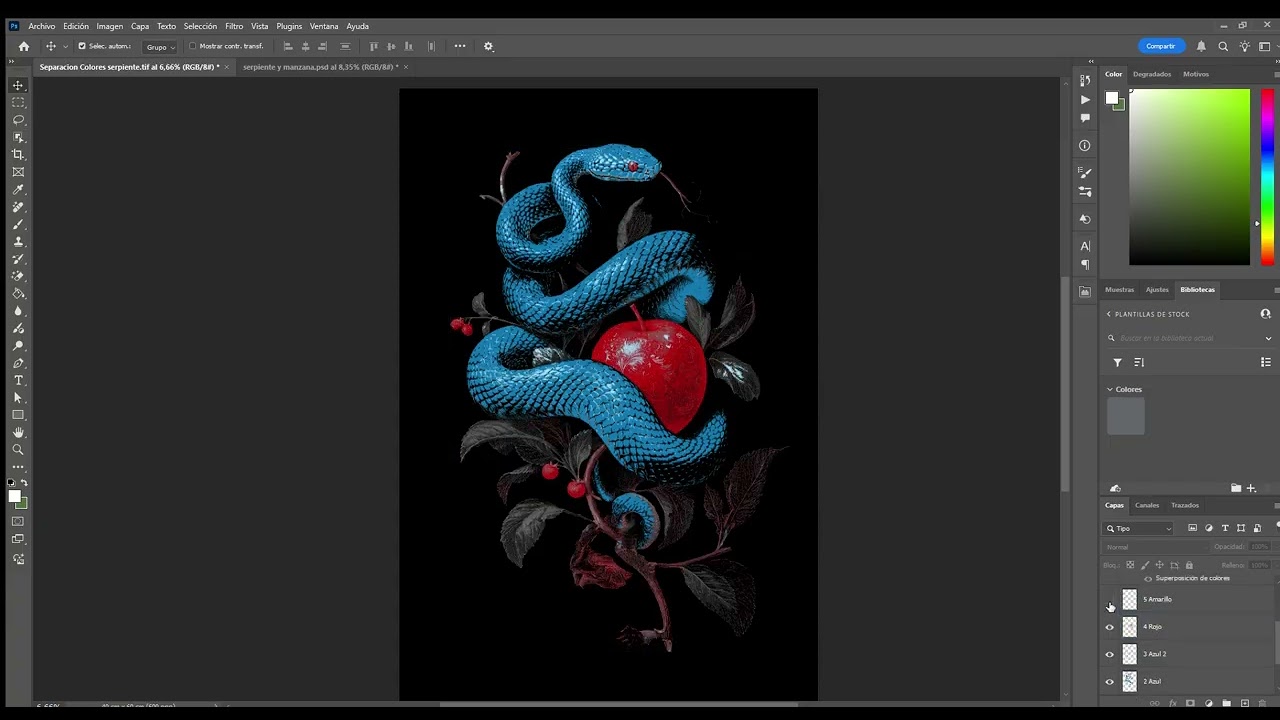Click the hue spectrum slider

click(x=1267, y=177)
